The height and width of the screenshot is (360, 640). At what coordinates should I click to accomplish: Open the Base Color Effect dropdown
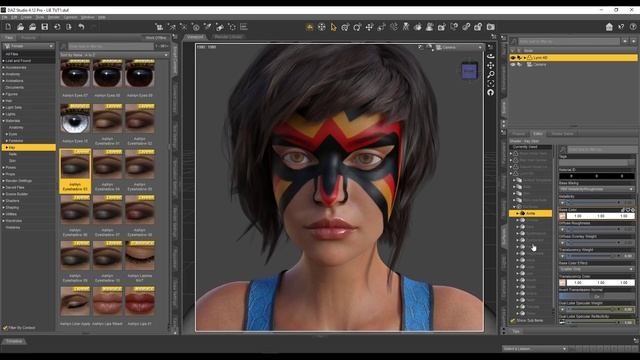[x=596, y=269]
